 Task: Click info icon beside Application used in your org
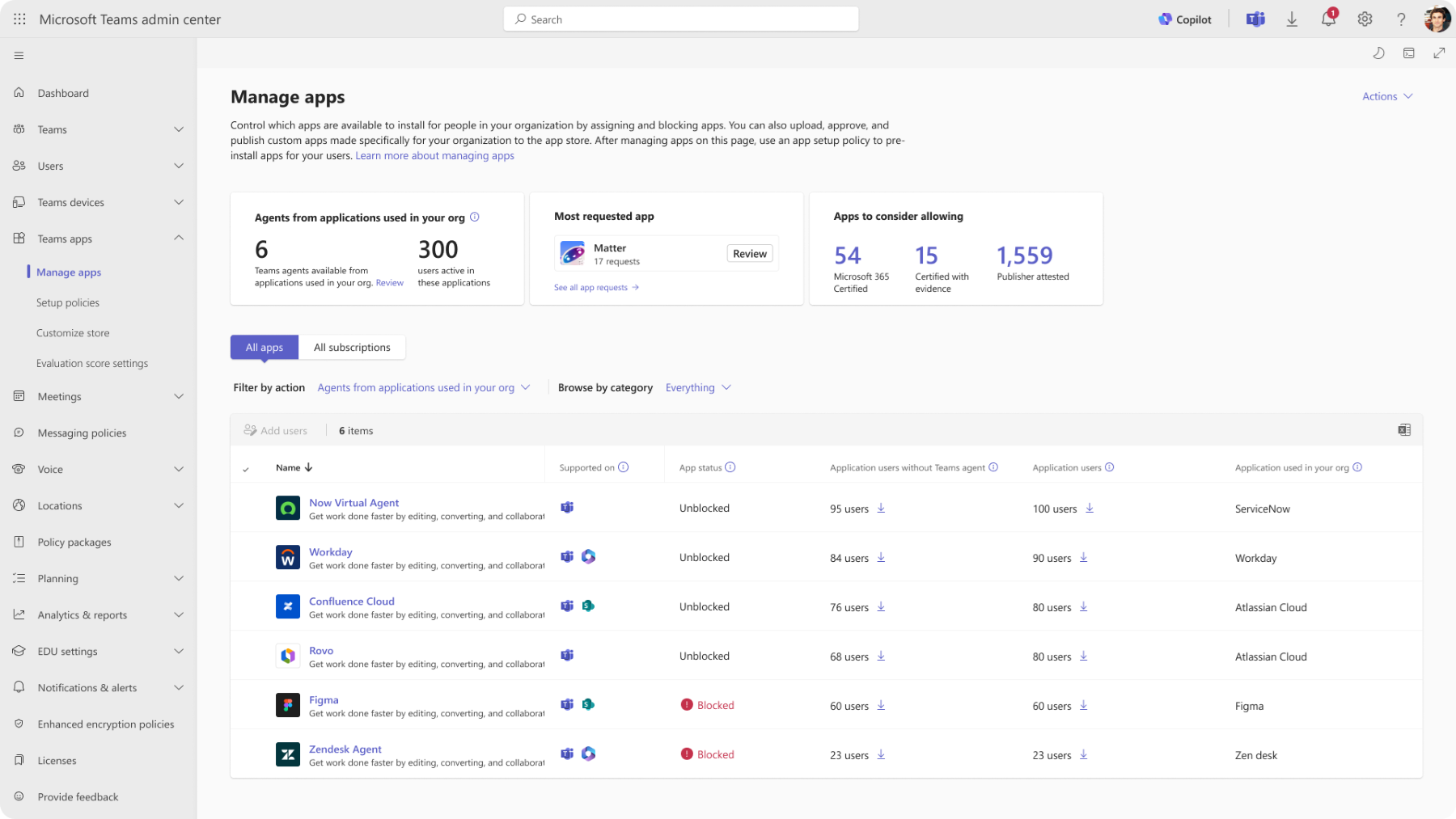tap(1357, 467)
